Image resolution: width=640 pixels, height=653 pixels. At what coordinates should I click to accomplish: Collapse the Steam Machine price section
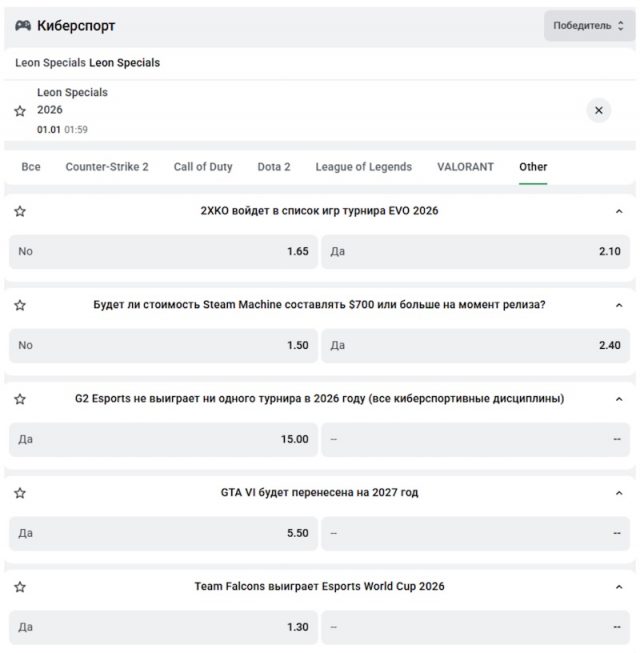(x=618, y=305)
